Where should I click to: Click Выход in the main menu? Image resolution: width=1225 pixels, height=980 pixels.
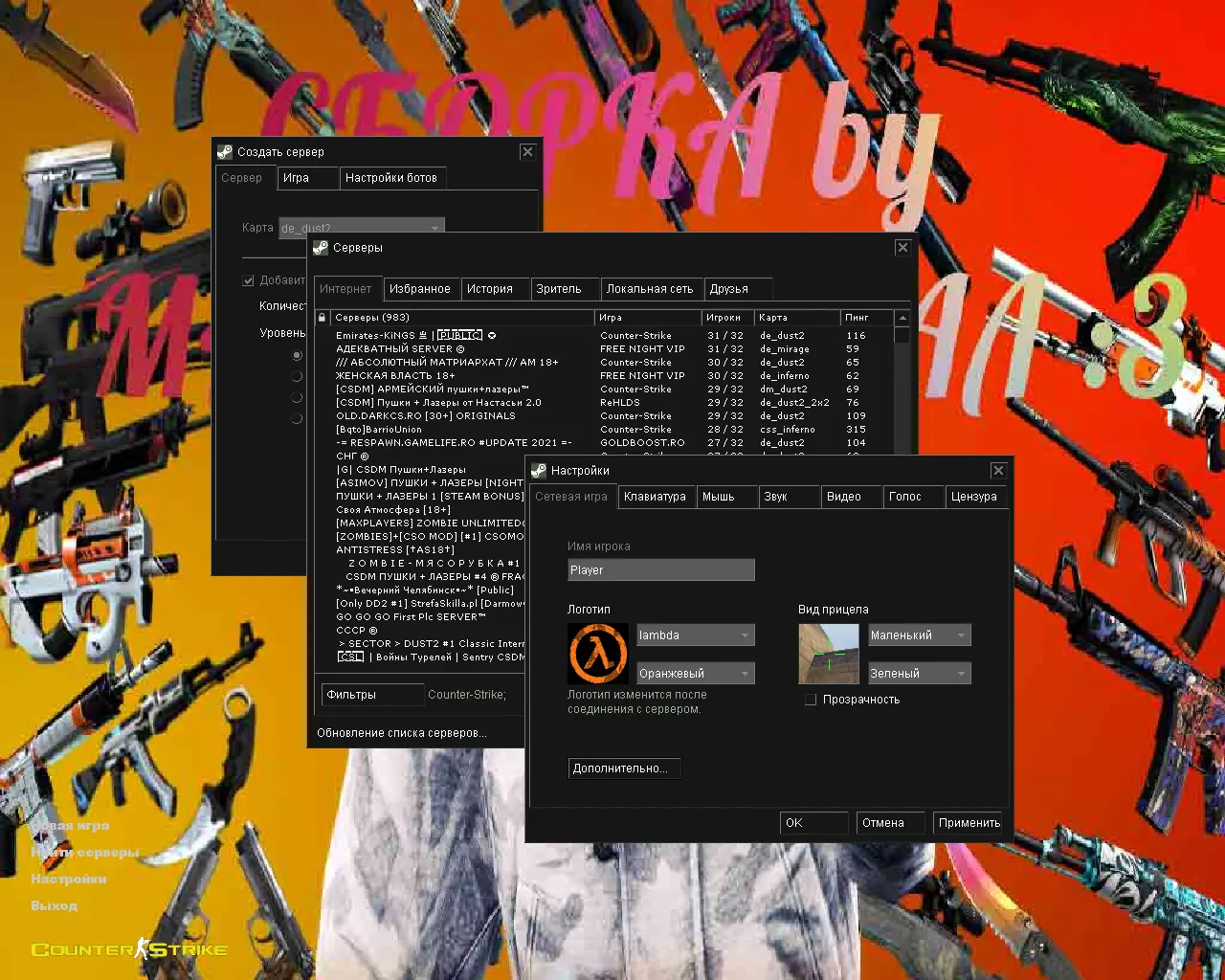tap(55, 905)
